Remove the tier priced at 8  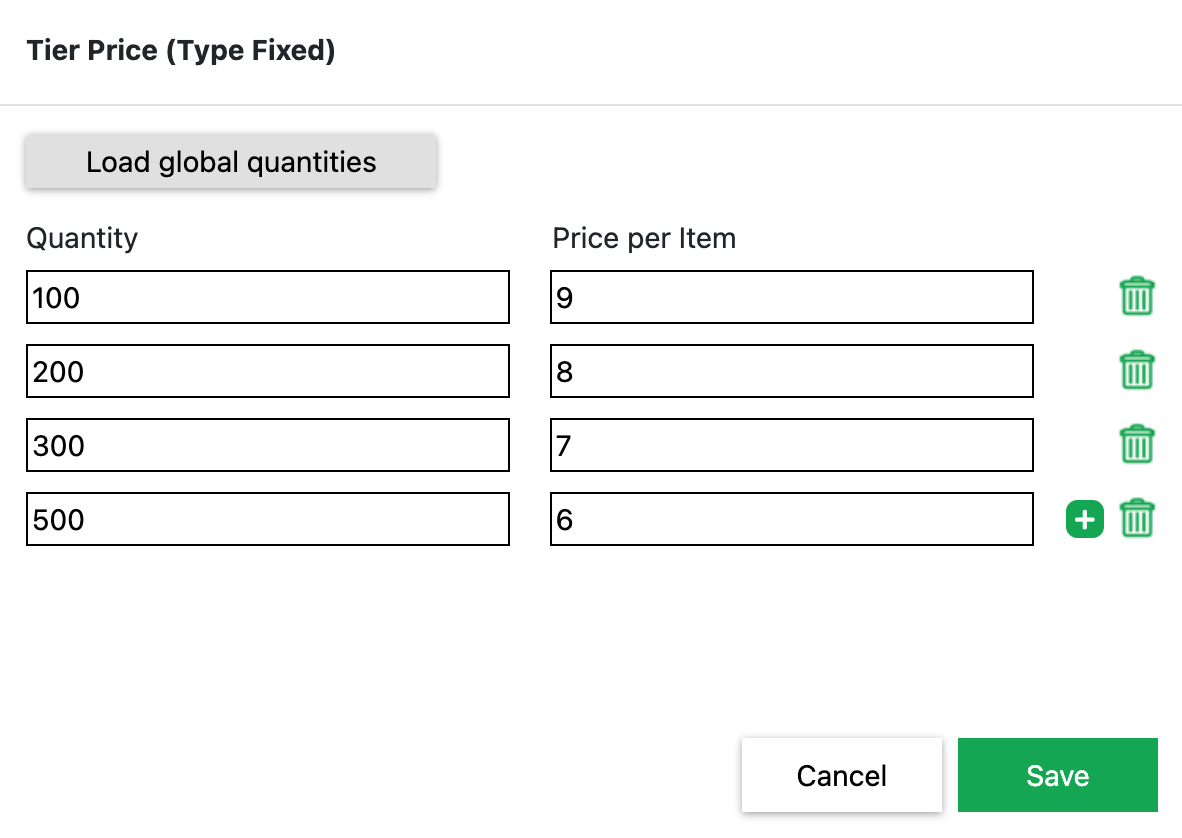tap(1136, 371)
